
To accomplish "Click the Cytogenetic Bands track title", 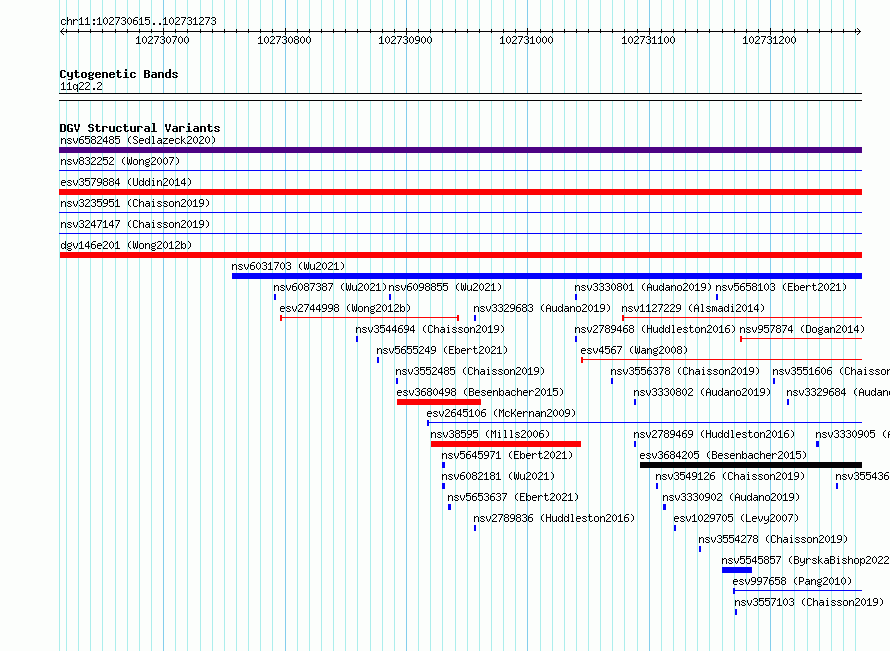I will click(119, 74).
